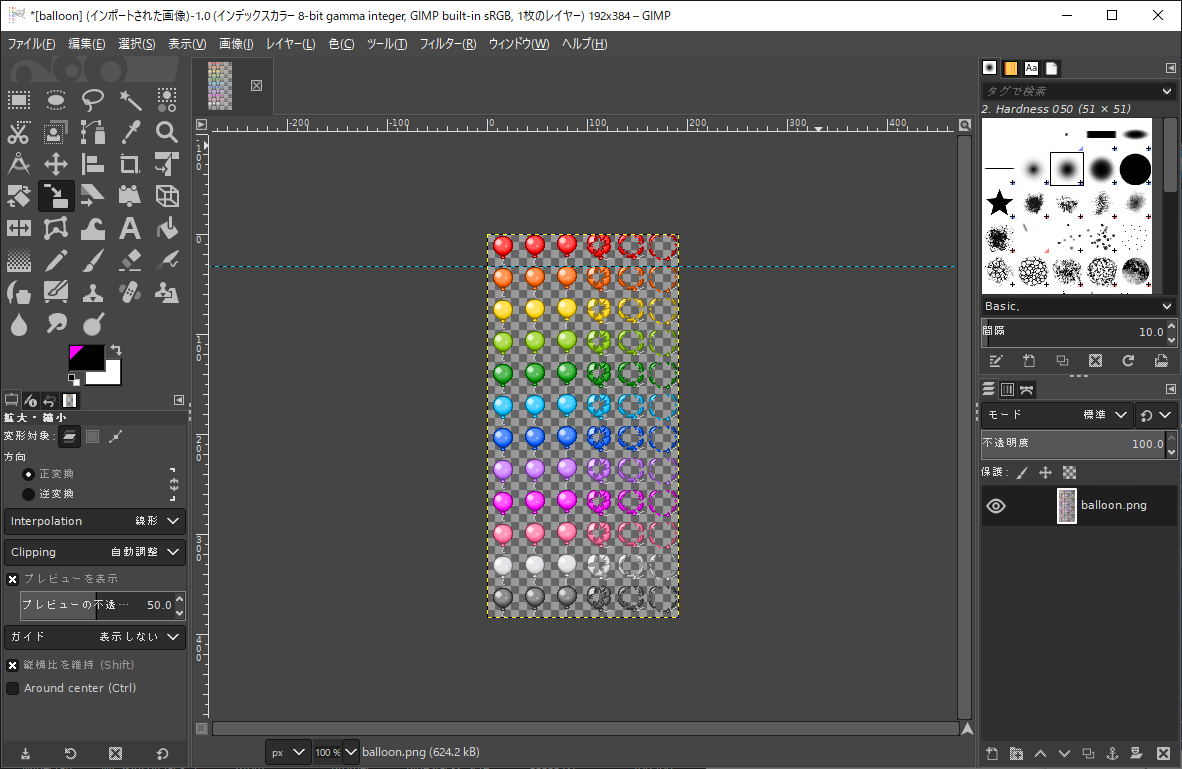The height and width of the screenshot is (769, 1182).
Task: Open the ツール(T) menu
Action: coord(387,44)
